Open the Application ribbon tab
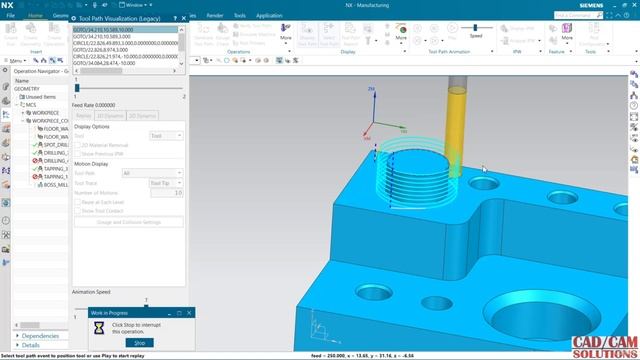The height and width of the screenshot is (360, 640). tap(269, 16)
